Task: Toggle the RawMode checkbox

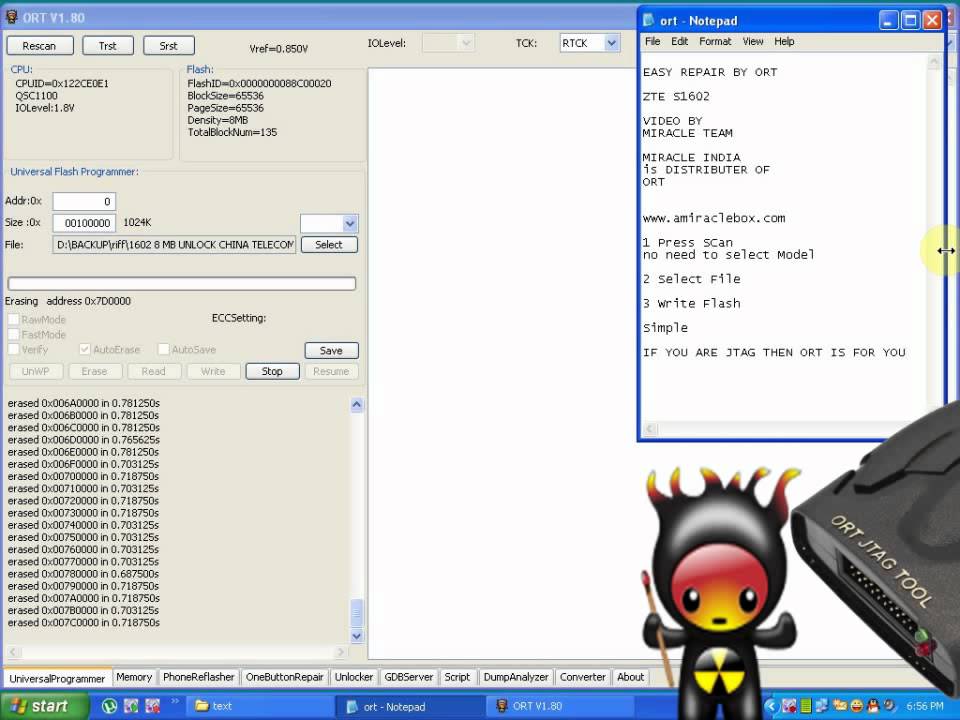Action: [x=13, y=319]
